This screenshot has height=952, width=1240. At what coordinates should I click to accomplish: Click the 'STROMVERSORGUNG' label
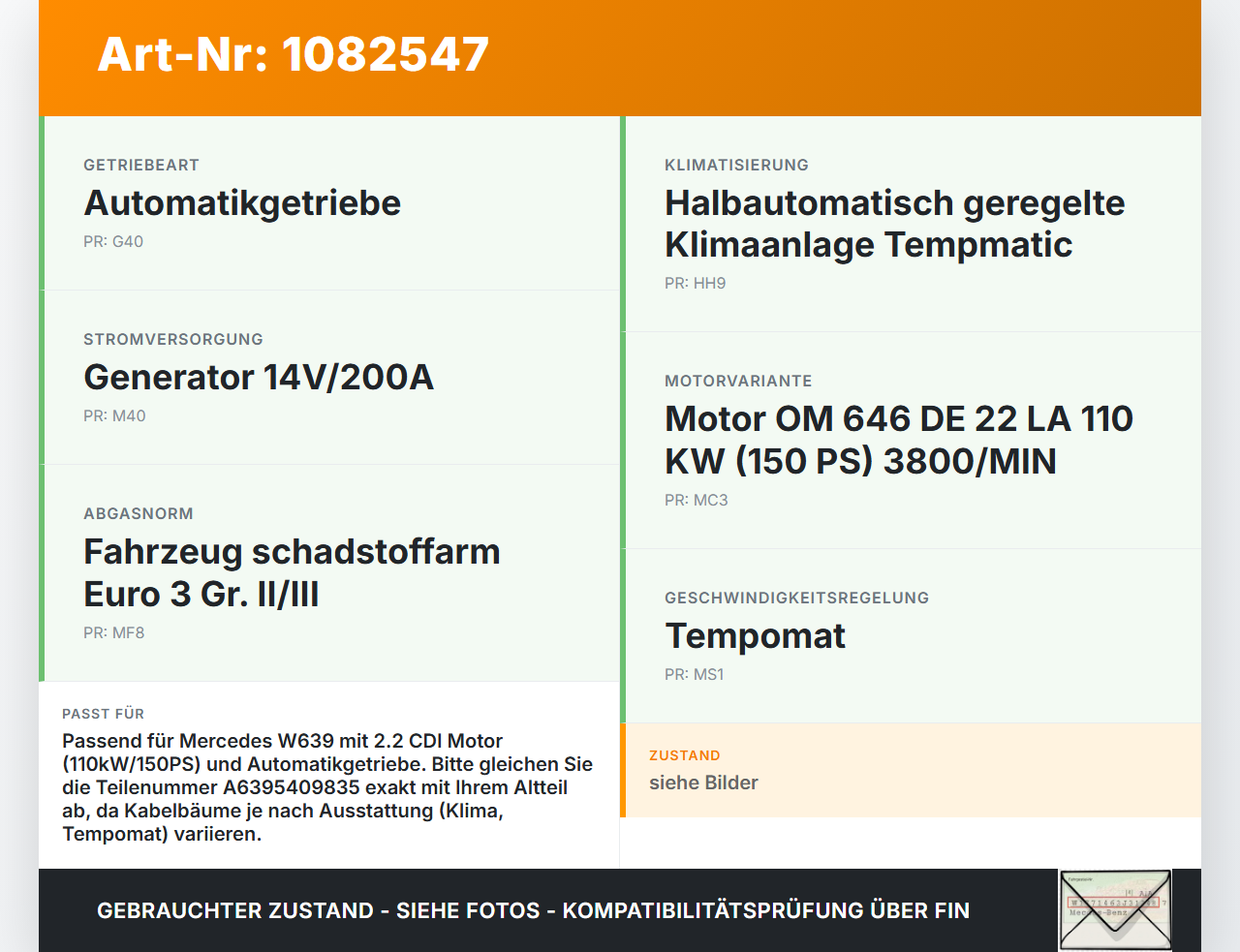173,339
